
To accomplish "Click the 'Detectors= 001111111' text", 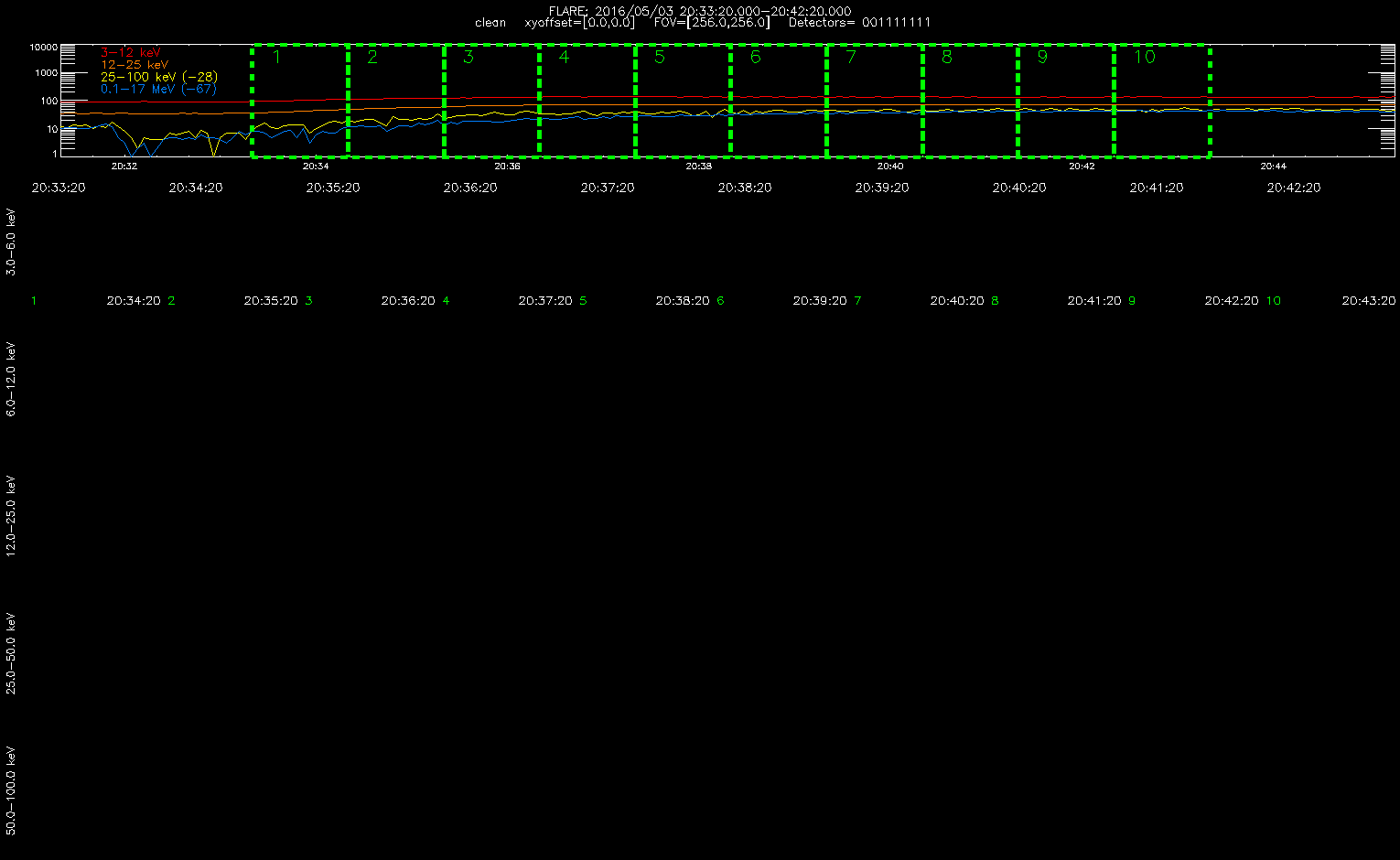I will click(859, 23).
